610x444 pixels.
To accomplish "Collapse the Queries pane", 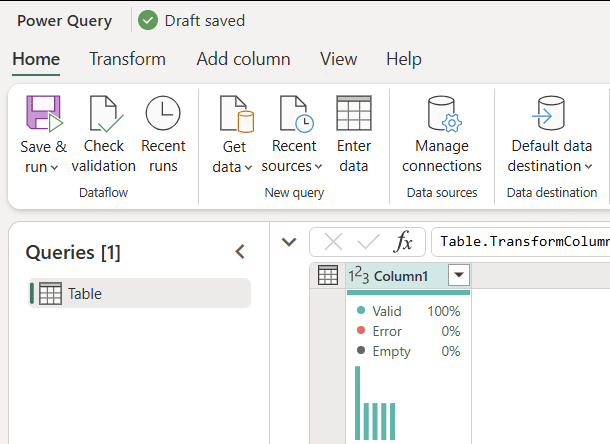I will 240,252.
